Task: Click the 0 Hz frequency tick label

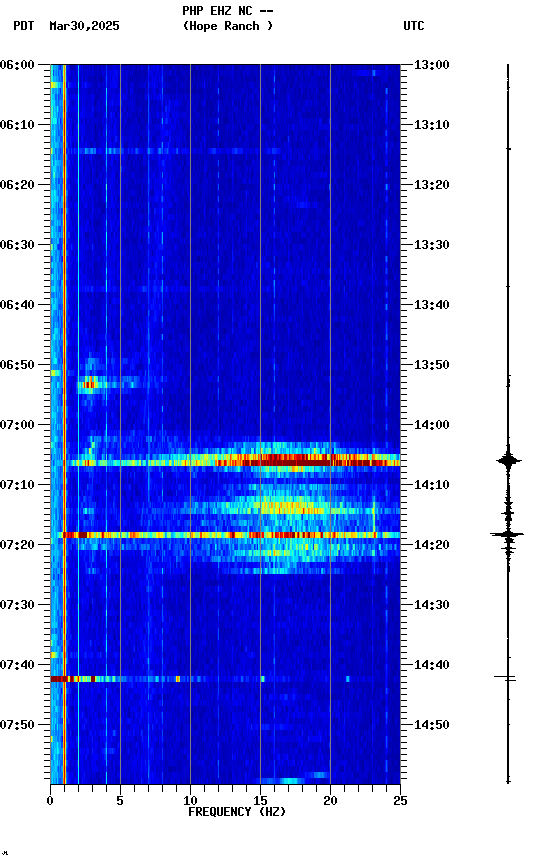Action: pyautogui.click(x=50, y=801)
